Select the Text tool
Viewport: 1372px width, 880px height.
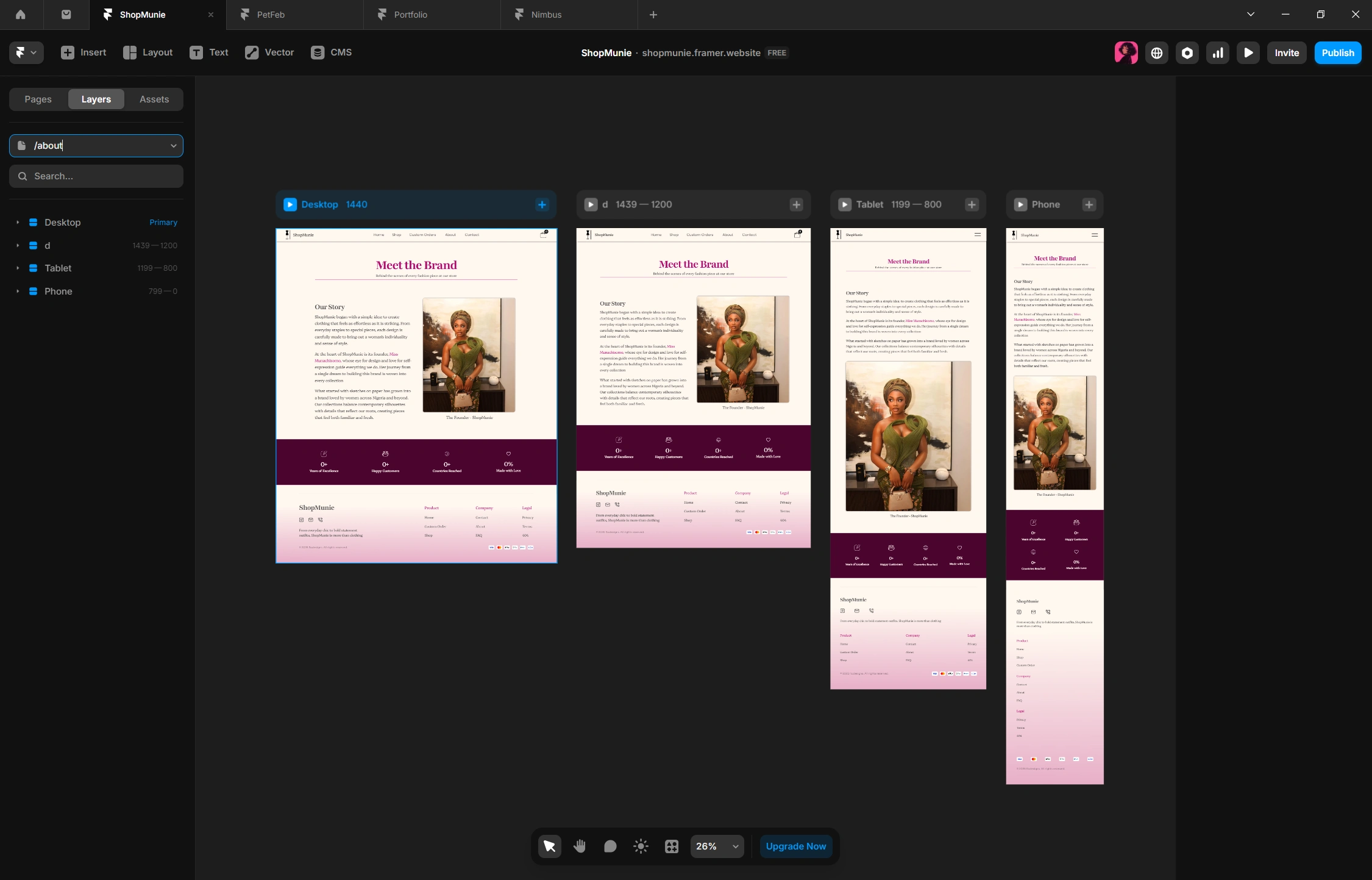pos(209,52)
